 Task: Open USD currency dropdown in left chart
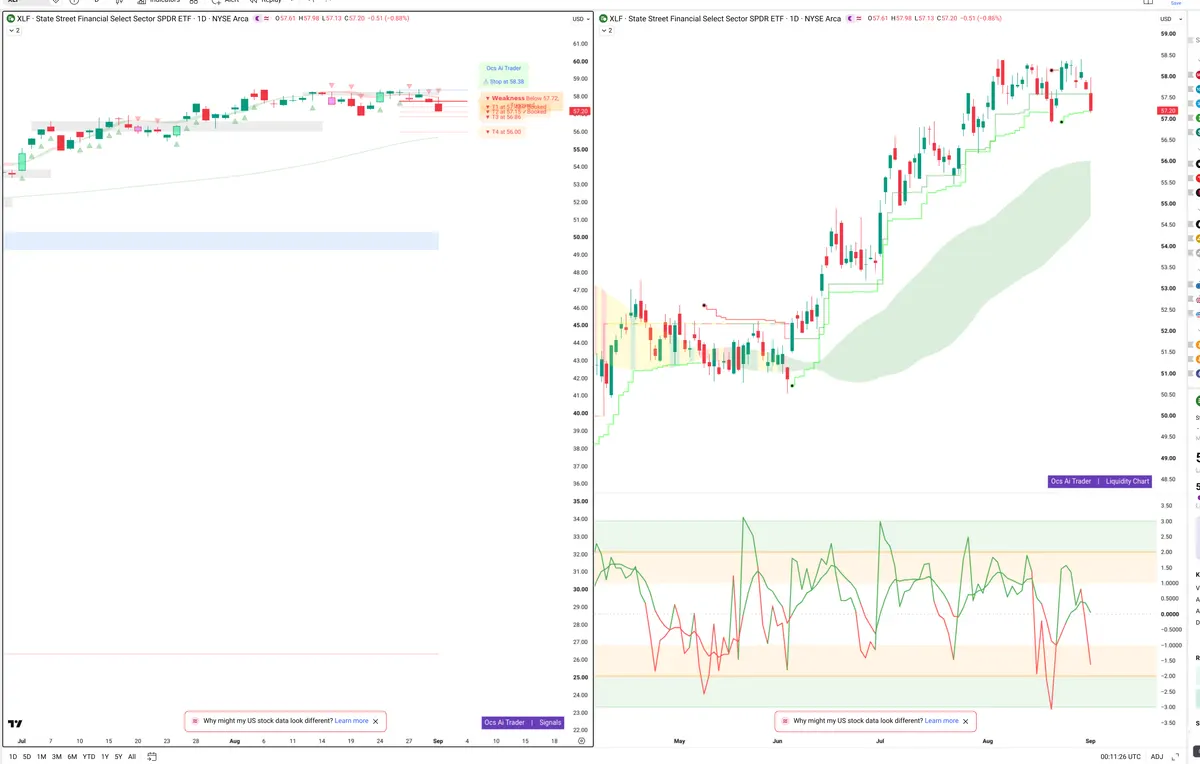pyautogui.click(x=579, y=19)
